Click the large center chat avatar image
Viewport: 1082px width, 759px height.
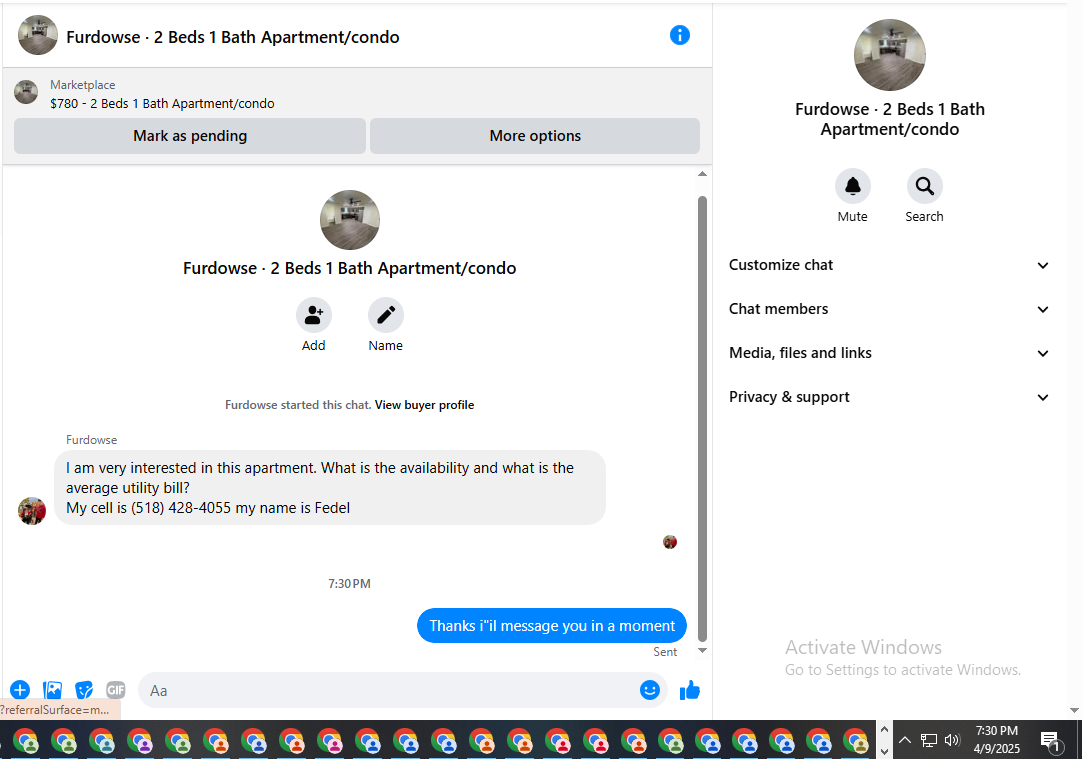point(350,220)
